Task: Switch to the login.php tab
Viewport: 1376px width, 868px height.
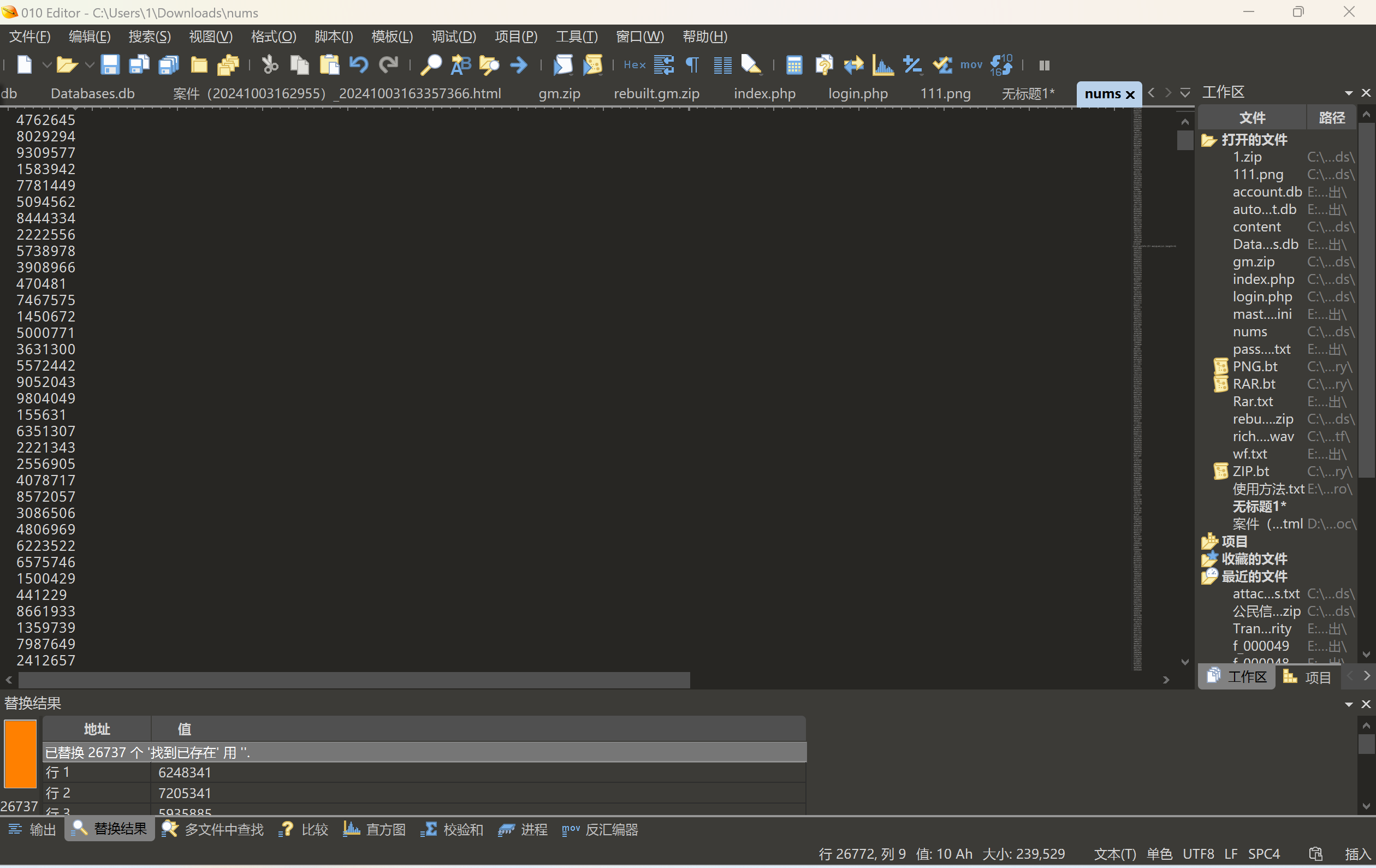Action: tap(858, 94)
